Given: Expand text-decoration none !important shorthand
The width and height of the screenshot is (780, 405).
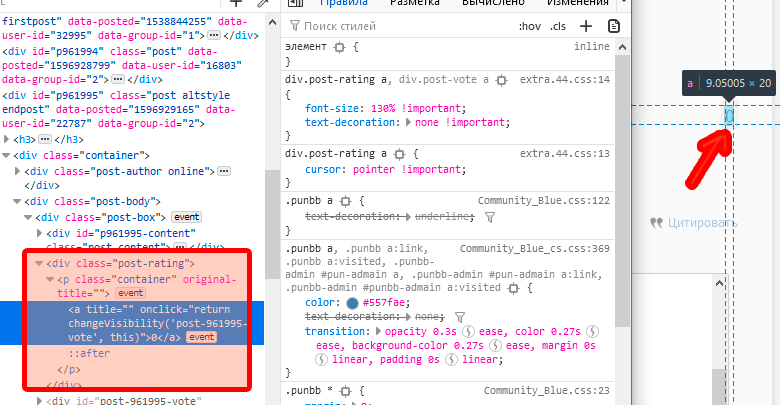Looking at the screenshot, I should (407, 122).
